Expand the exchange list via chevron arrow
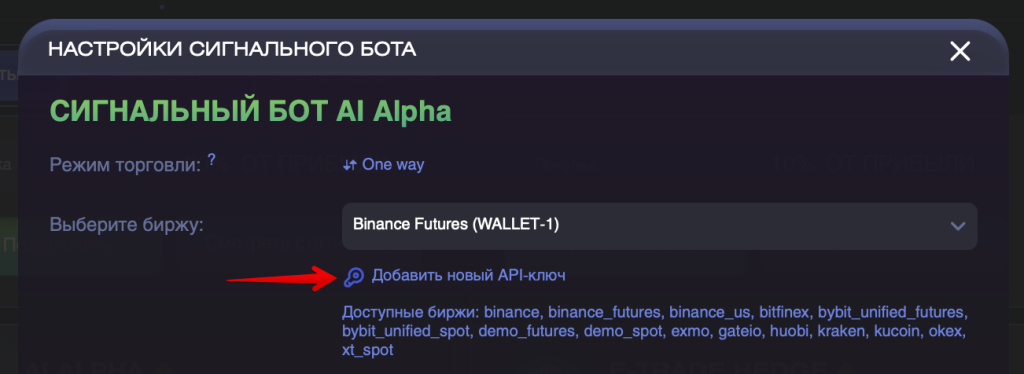 957,226
